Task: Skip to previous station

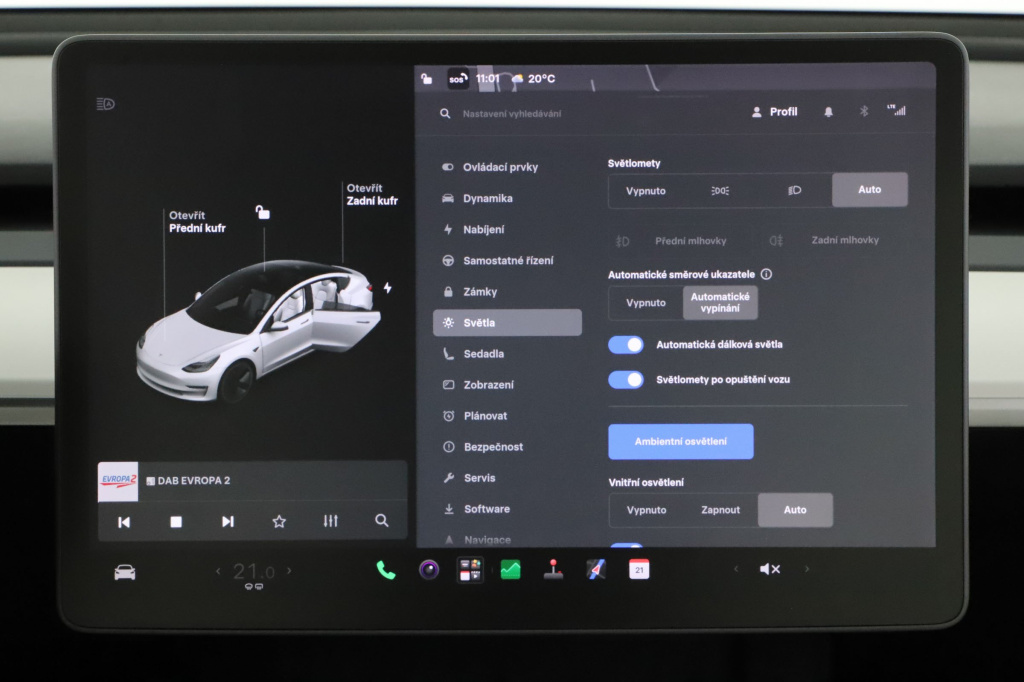Action: 124,522
